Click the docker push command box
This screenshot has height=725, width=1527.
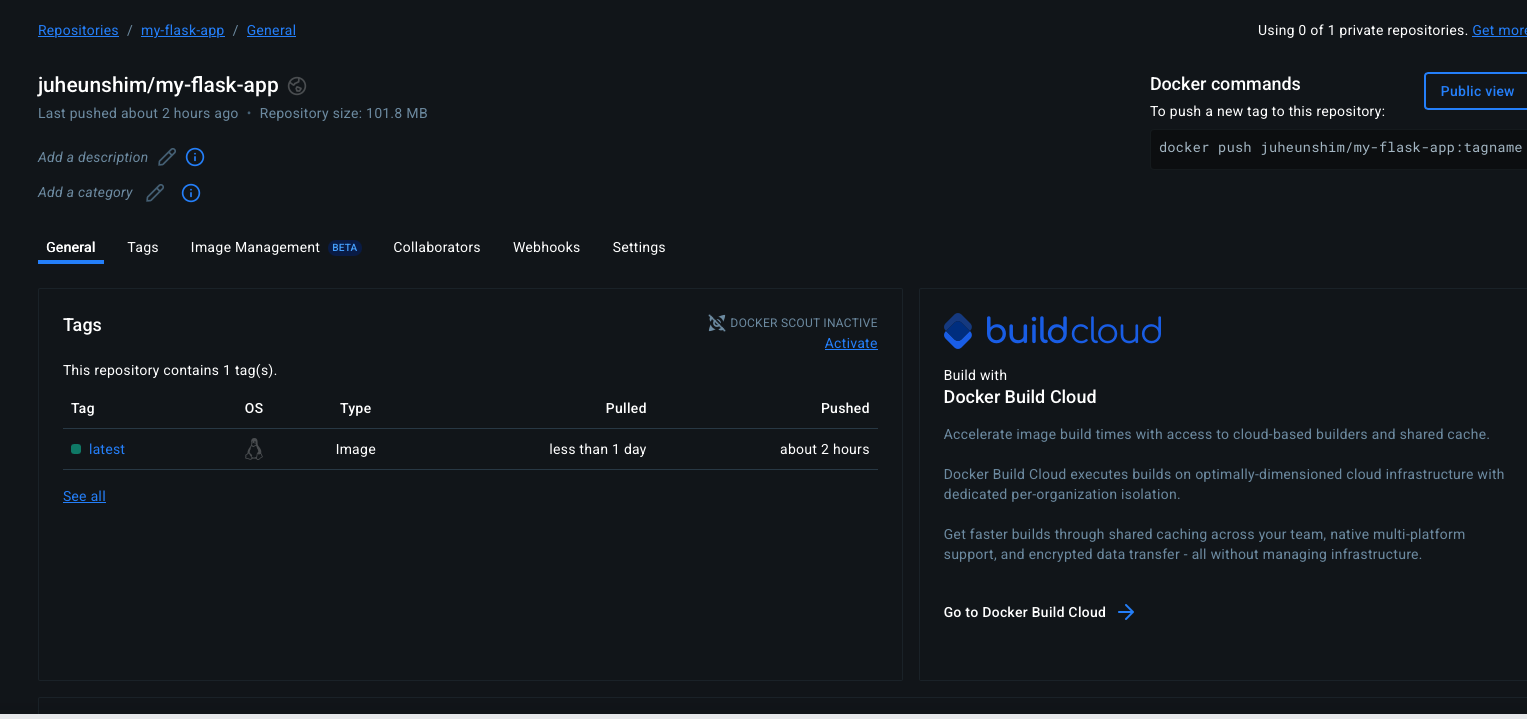coord(1338,148)
